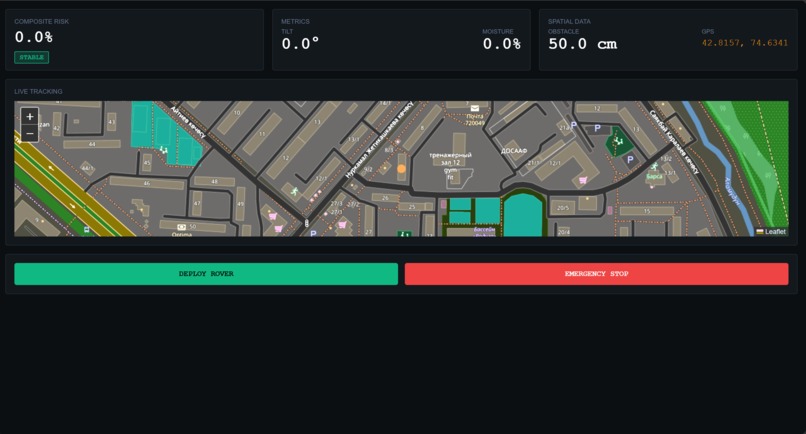Select the orange rover position marker
Screen dimensions: 806x434
[401, 169]
